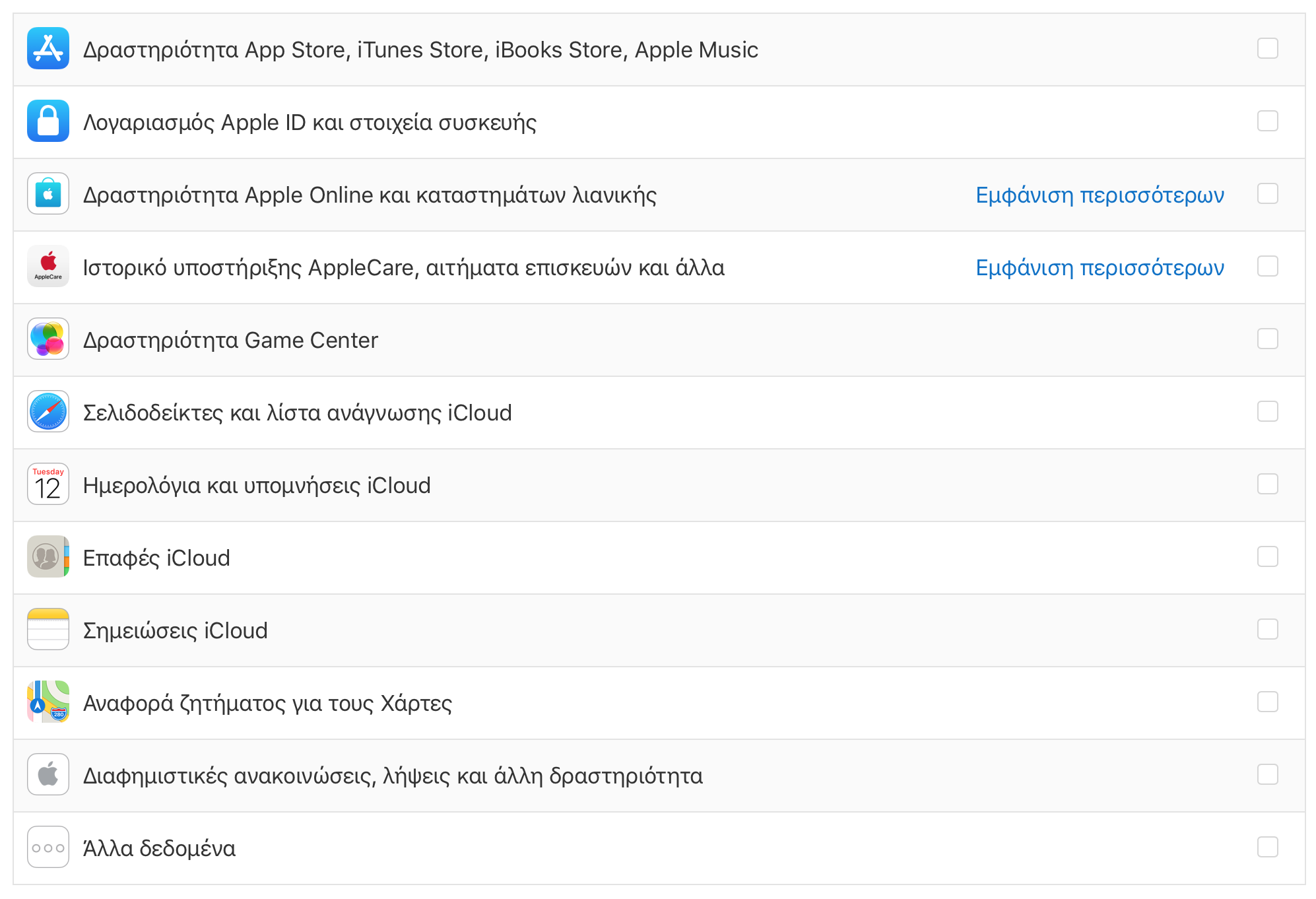Click the three-dots other data icon
Image resolution: width=1316 pixels, height=899 pixels.
48,847
